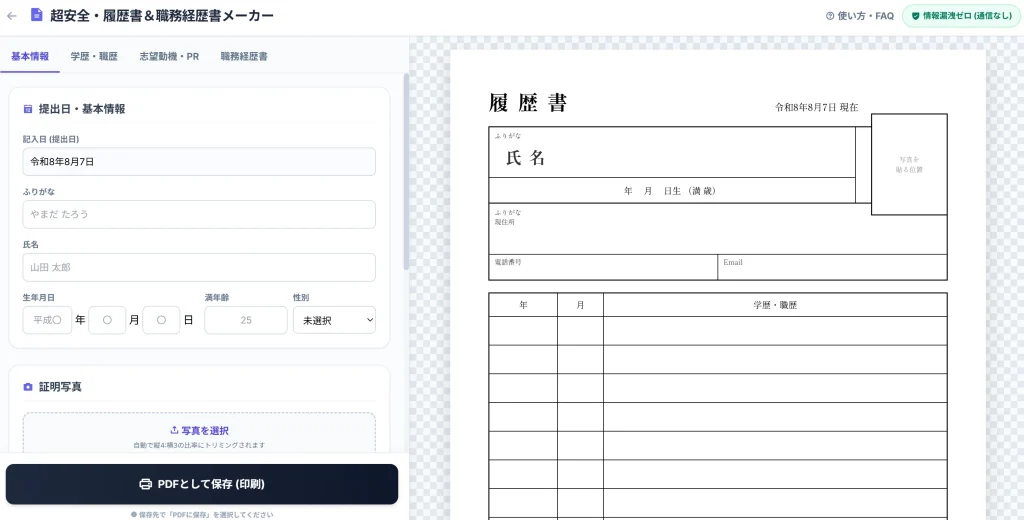Screen dimensions: 1024x520
Task: Click the 証明写真 section heading
Action: (60, 387)
